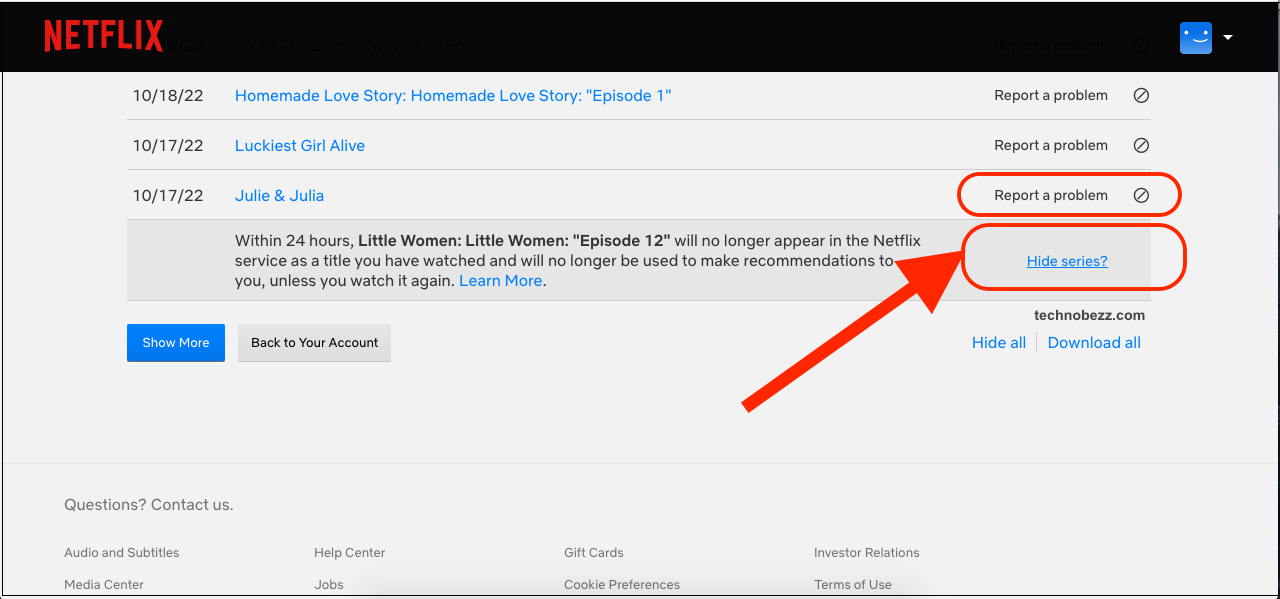The image size is (1280, 599).
Task: Select the 10/17/22 date beside Luckiest Girl Alive
Action: 168,146
